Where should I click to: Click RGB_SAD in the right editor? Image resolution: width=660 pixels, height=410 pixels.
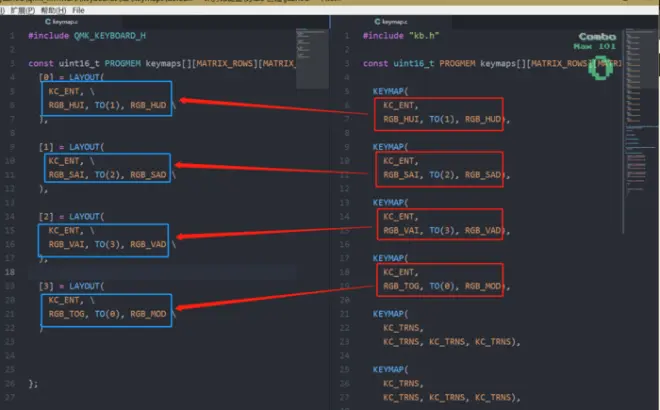tap(483, 175)
